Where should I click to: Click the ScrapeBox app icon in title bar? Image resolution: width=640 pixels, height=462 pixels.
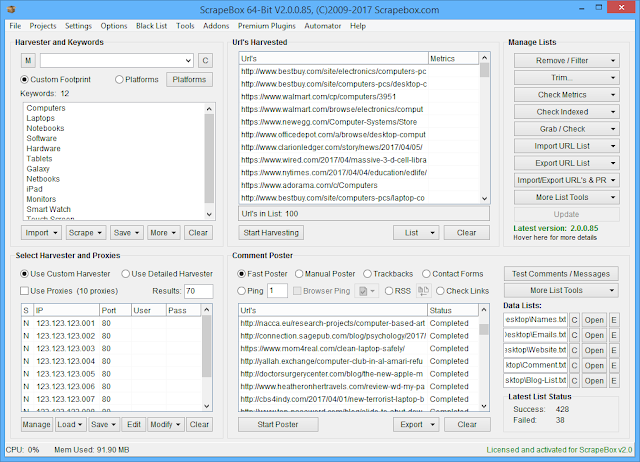12,9
